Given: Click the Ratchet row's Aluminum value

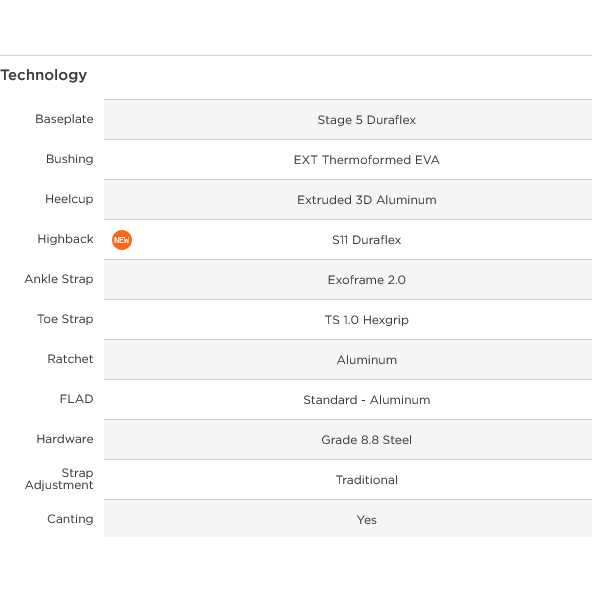Looking at the screenshot, I should (367, 360).
